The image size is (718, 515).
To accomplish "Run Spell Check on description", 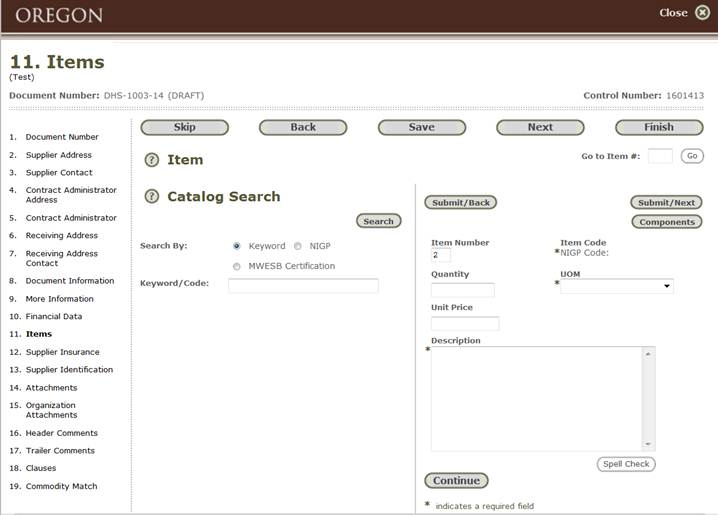I will tap(626, 464).
